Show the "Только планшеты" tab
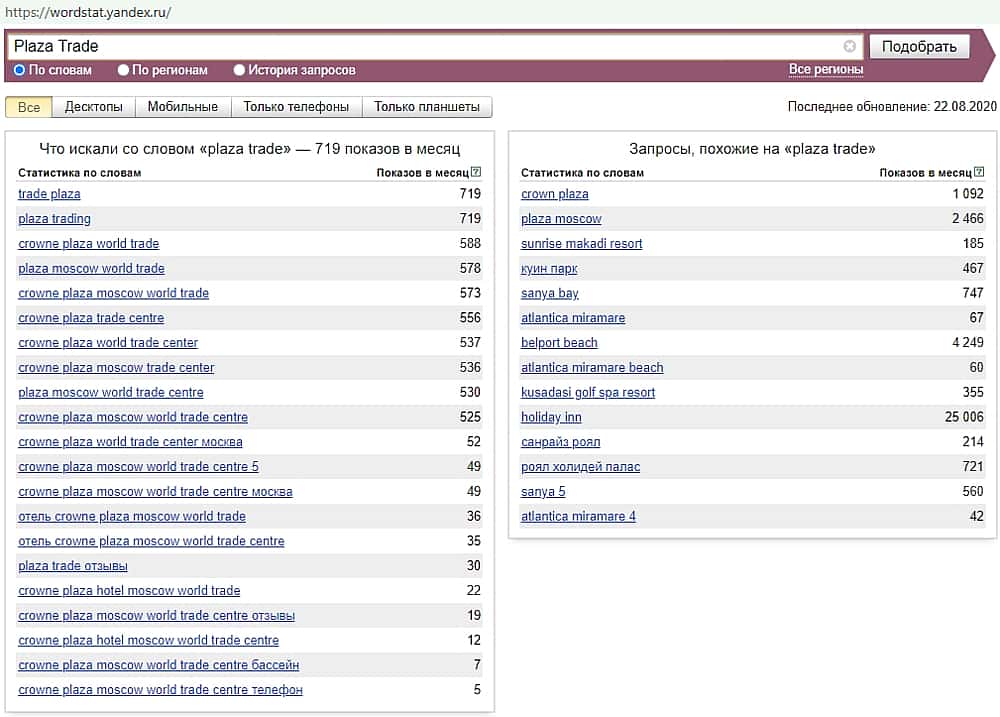The height and width of the screenshot is (717, 1000). point(427,107)
